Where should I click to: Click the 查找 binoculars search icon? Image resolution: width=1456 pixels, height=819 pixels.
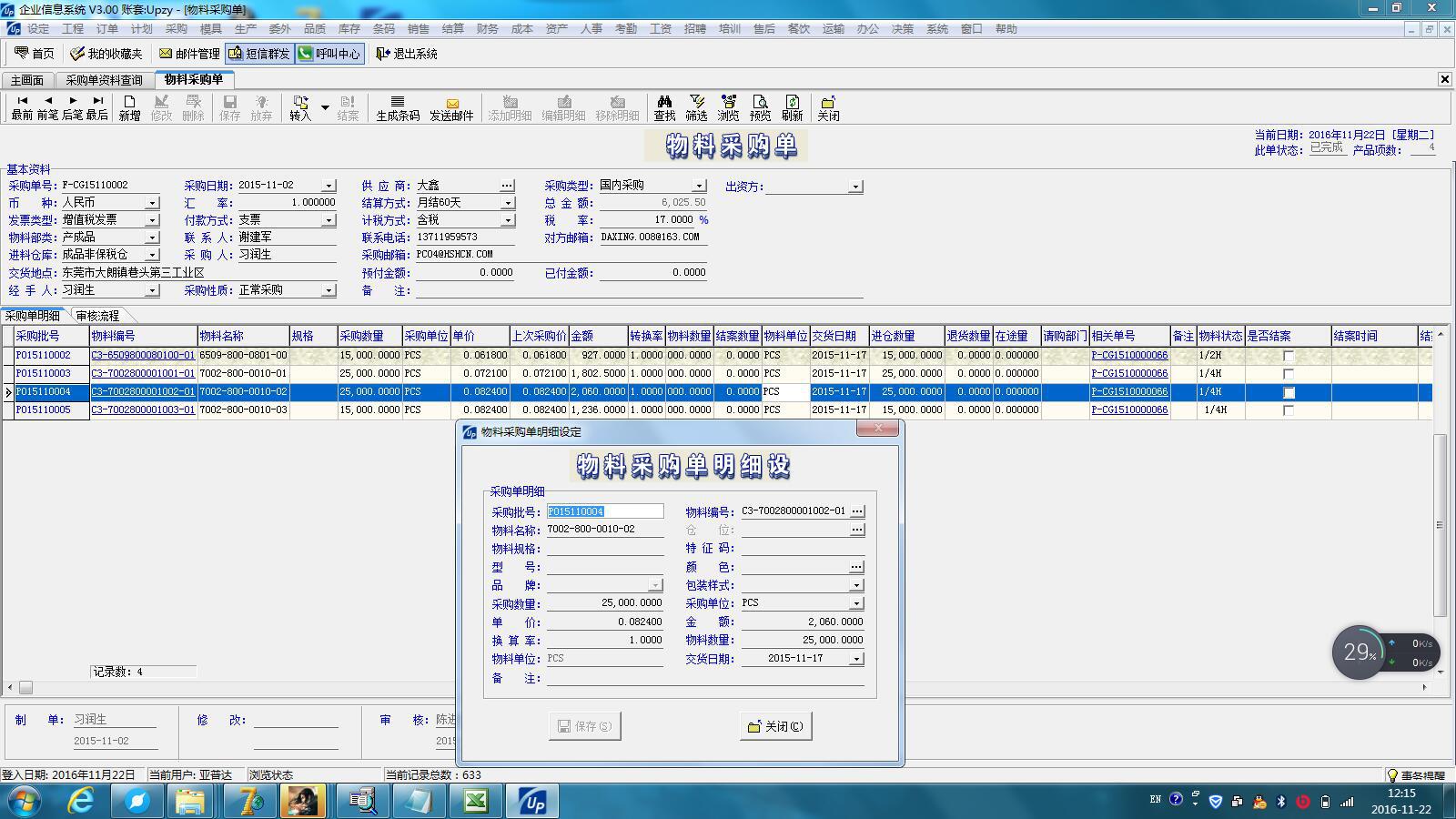(664, 106)
